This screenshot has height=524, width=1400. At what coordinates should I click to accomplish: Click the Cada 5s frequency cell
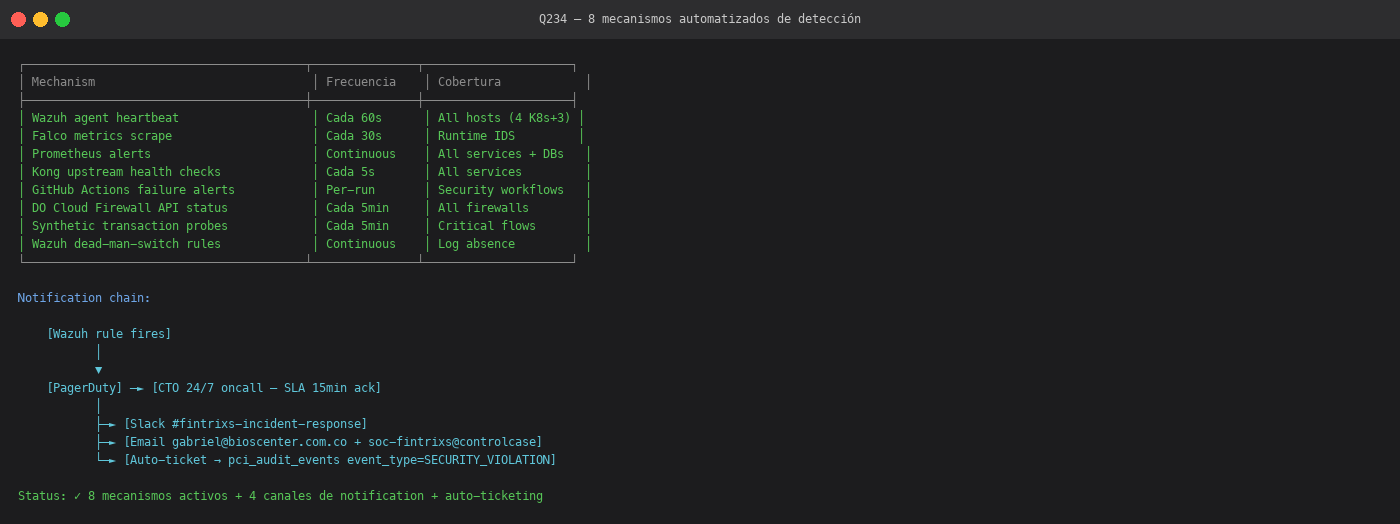[x=350, y=172]
